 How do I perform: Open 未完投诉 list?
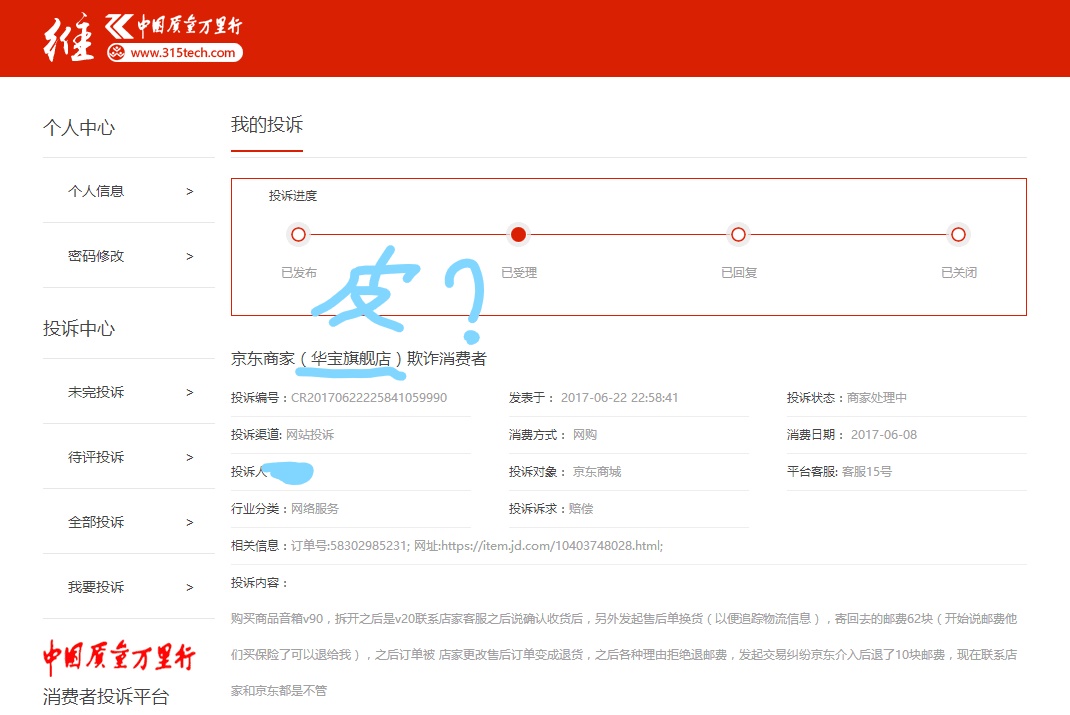tap(96, 392)
